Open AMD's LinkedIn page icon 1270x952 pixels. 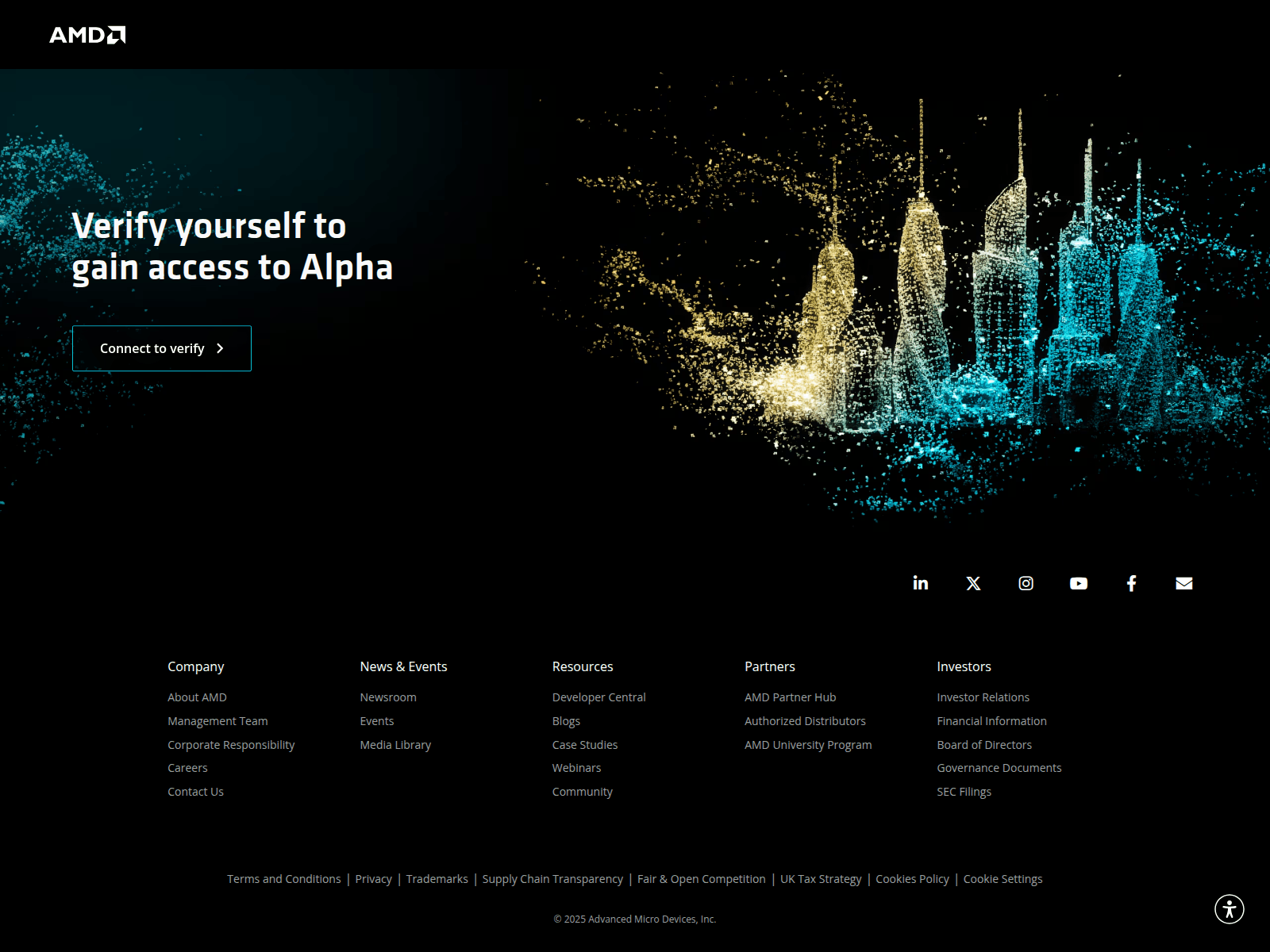tap(921, 583)
